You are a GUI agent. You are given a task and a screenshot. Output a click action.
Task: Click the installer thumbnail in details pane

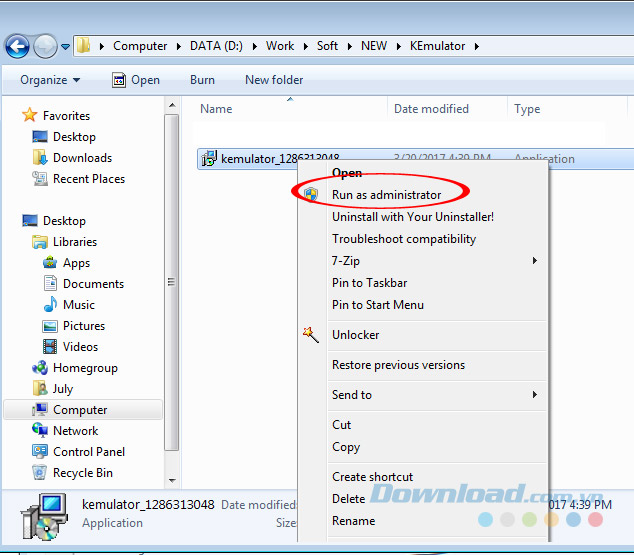pyautogui.click(x=44, y=517)
